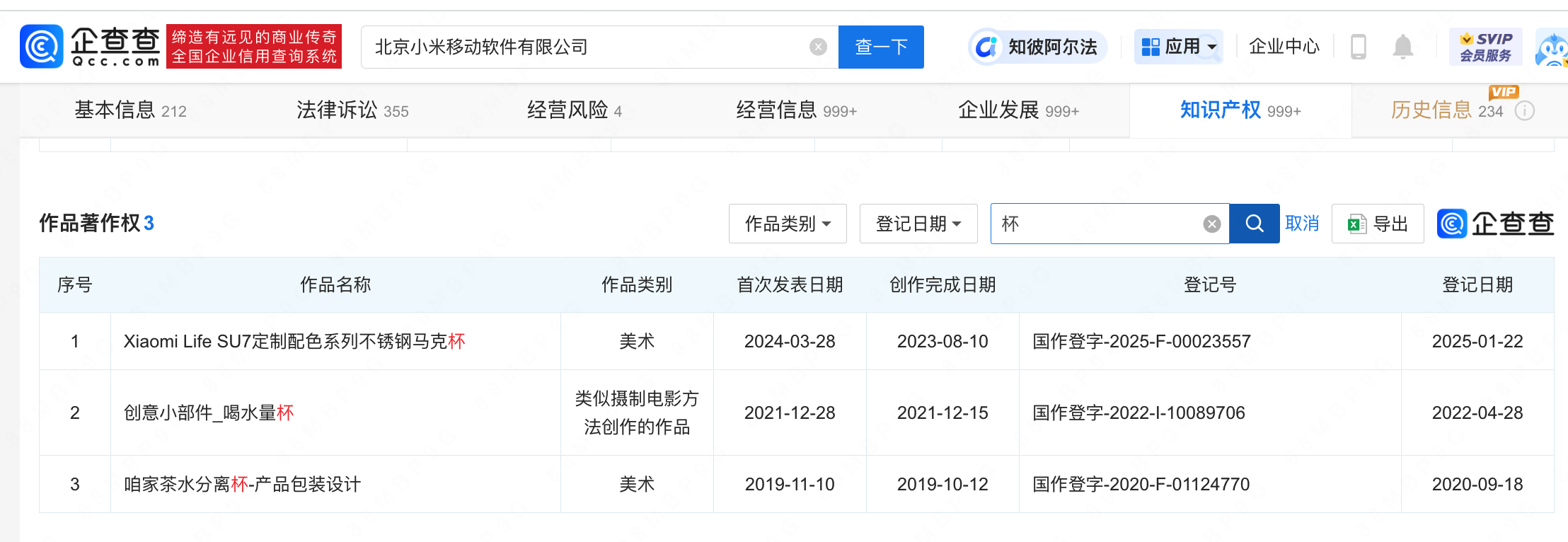Select registration date 2025-01-22
1568x542 pixels.
pos(1477,341)
